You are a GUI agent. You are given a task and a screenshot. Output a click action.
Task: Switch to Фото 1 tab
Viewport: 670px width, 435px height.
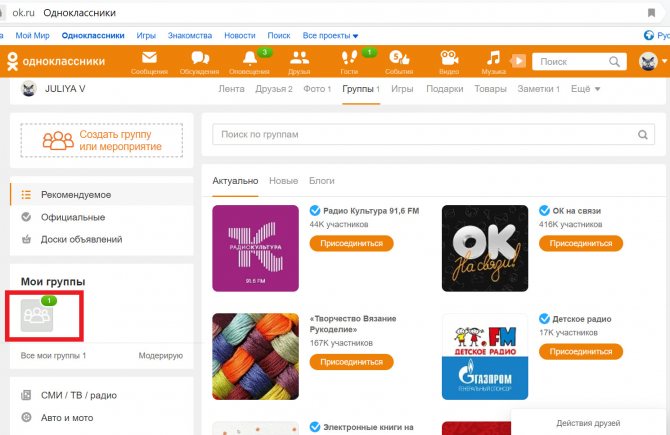[317, 89]
